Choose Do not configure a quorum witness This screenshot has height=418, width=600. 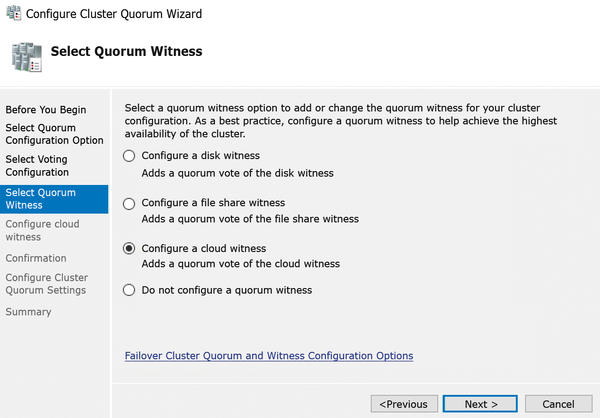(x=129, y=290)
